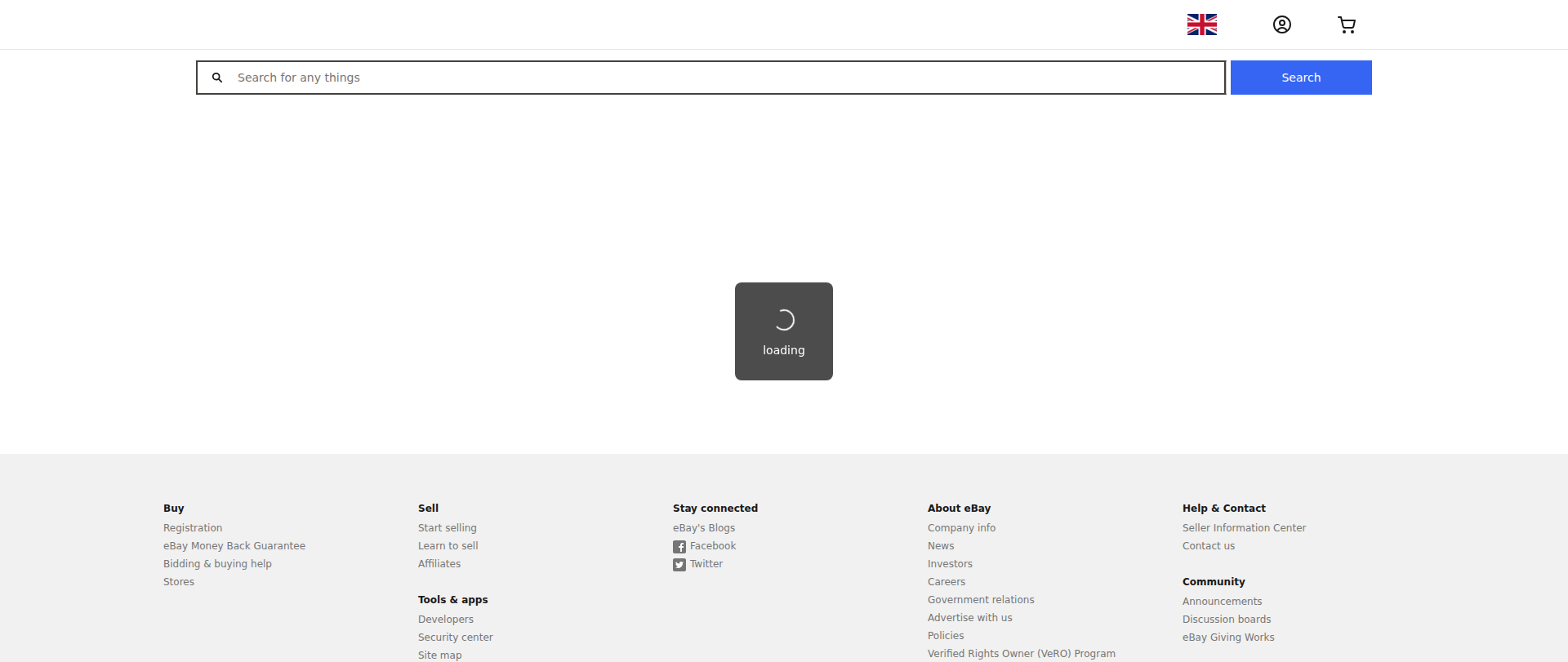The image size is (1568, 662).
Task: Open the eBay Giving Works link
Action: click(x=1228, y=638)
